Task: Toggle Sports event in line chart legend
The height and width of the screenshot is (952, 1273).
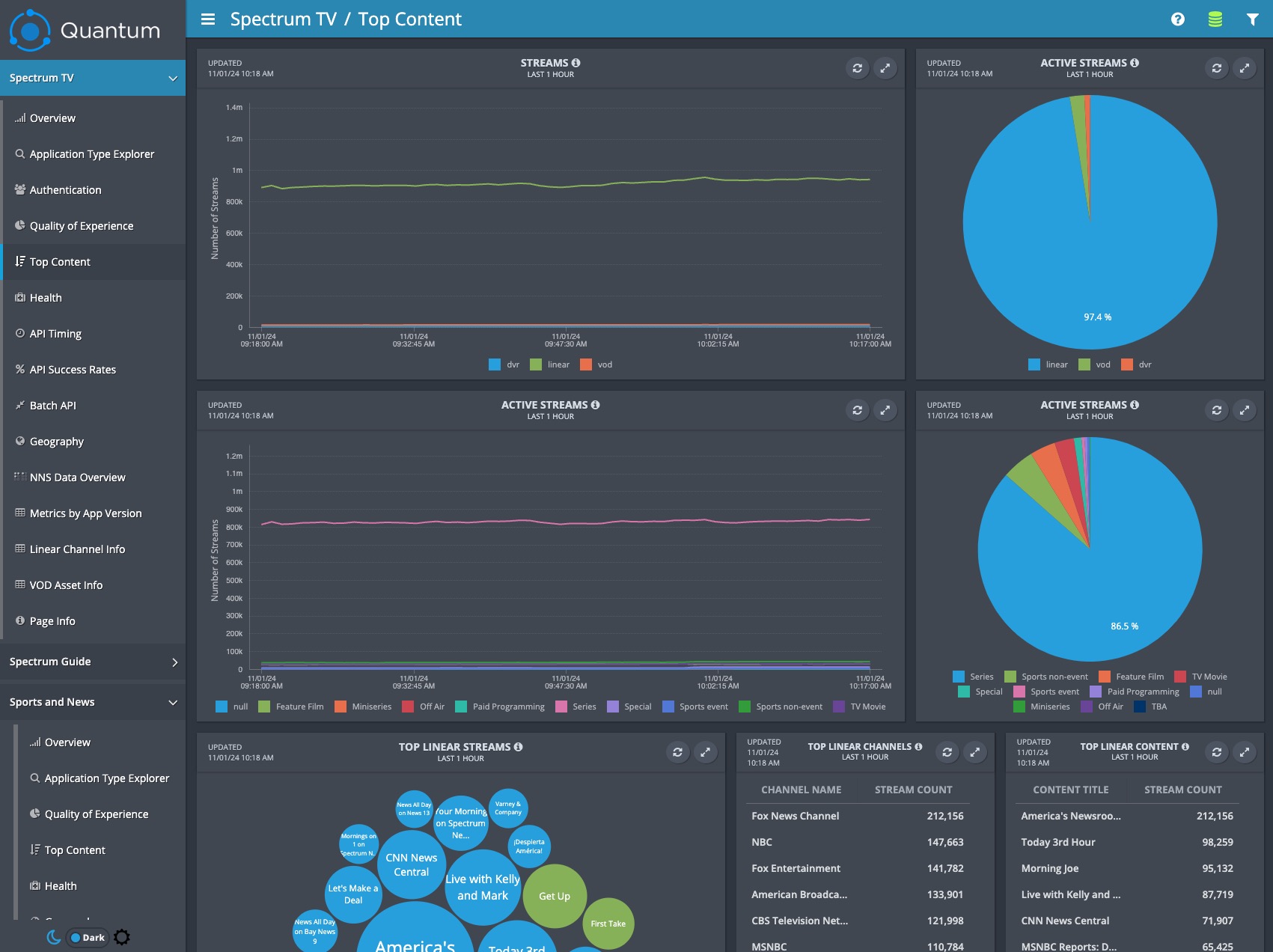Action: tap(695, 707)
